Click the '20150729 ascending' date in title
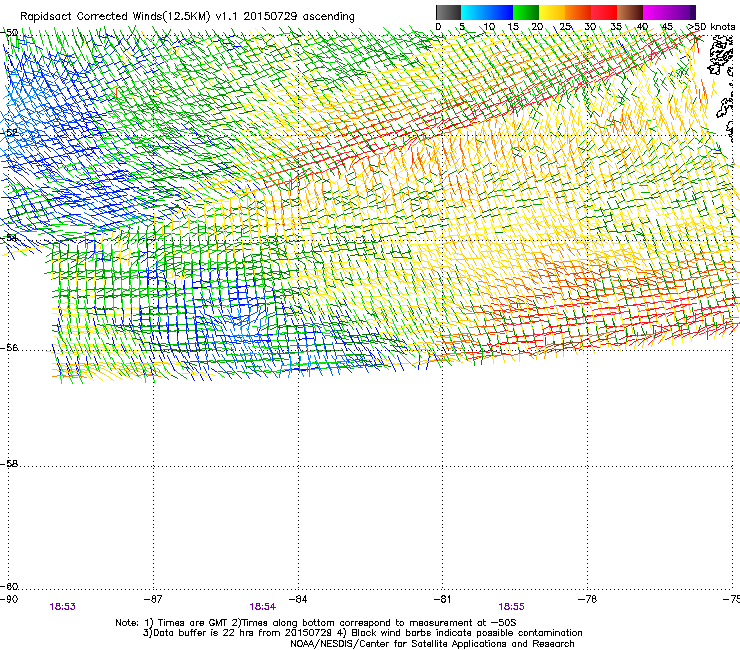 pyautogui.click(x=299, y=17)
